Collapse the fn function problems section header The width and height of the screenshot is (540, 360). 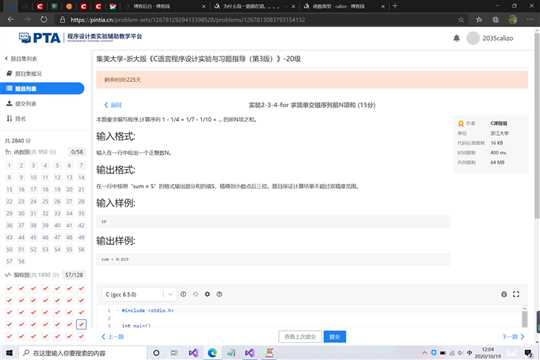tap(45, 152)
